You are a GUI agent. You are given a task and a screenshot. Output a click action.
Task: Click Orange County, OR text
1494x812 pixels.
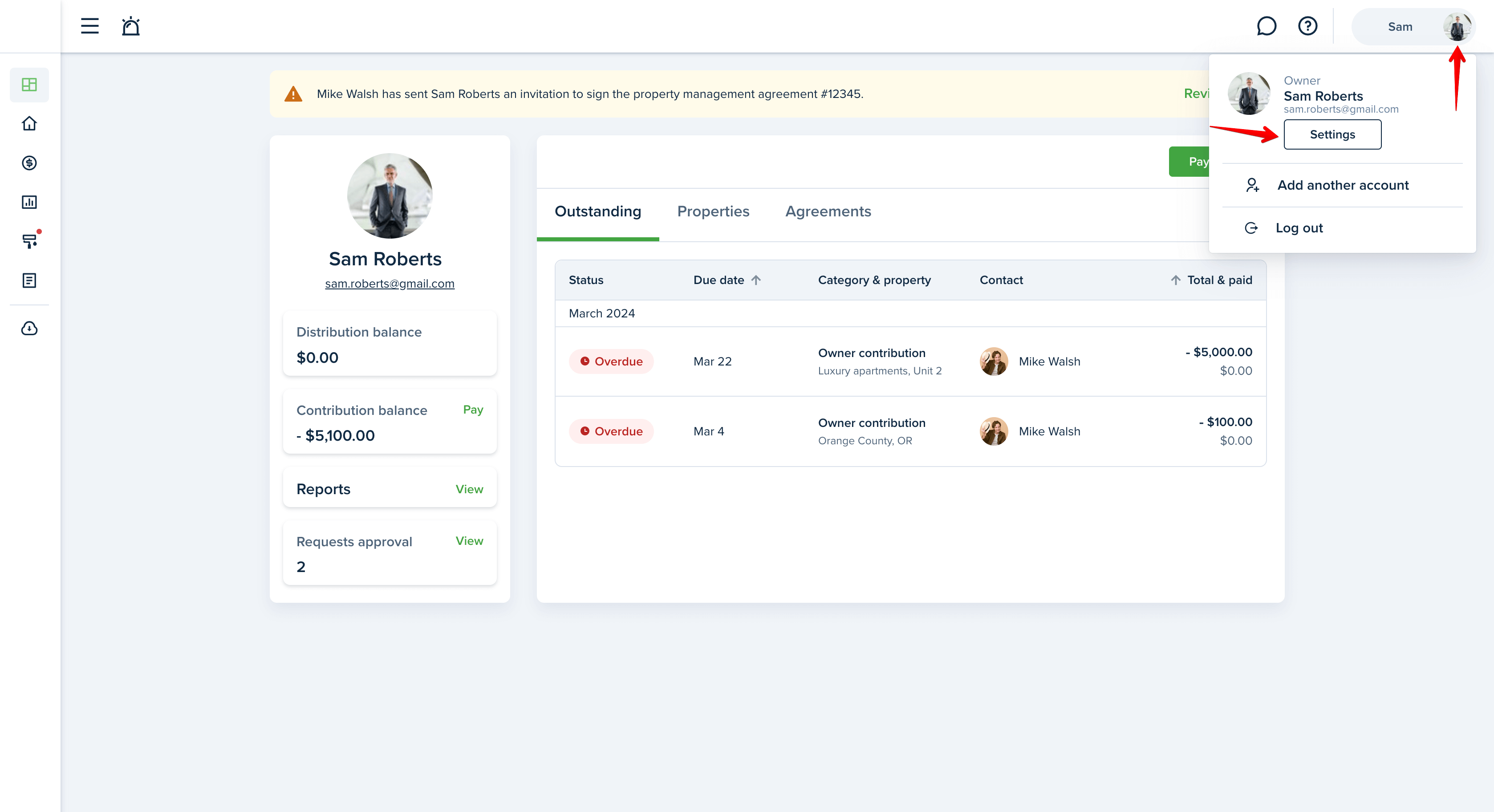click(865, 441)
